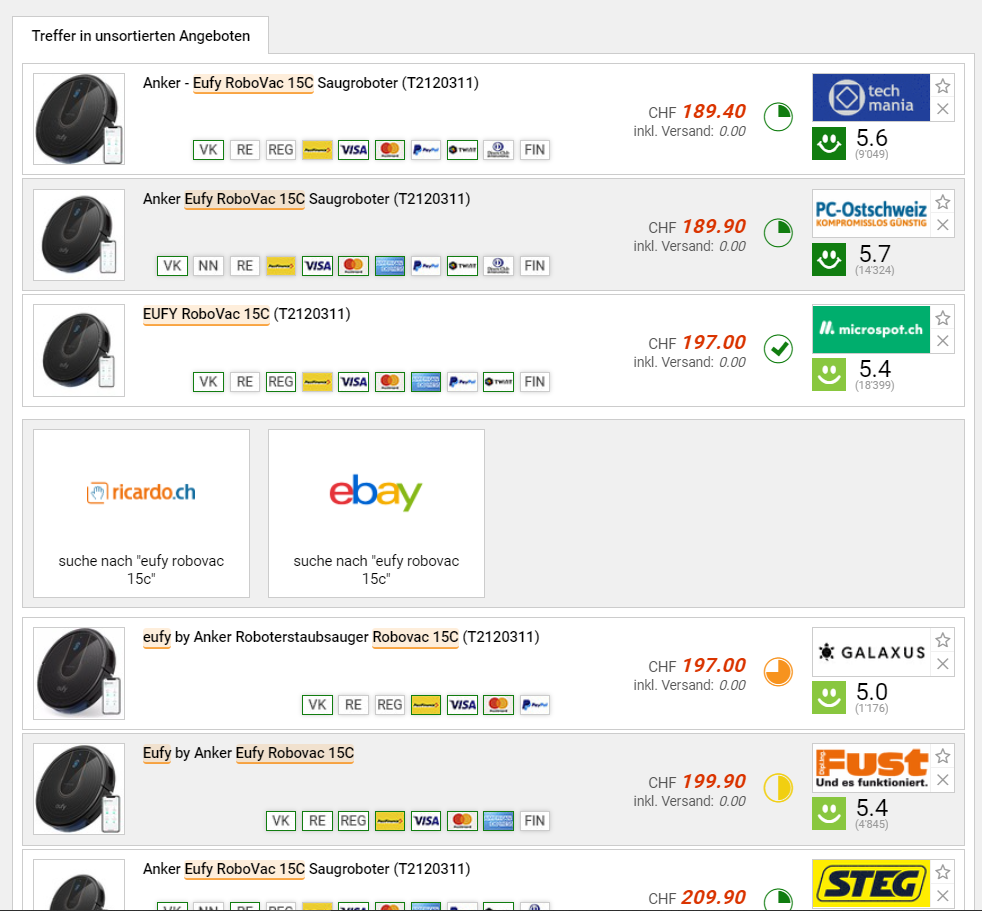Click PayPal payment icon in techmania row
The width and height of the screenshot is (982, 911).
coord(426,150)
